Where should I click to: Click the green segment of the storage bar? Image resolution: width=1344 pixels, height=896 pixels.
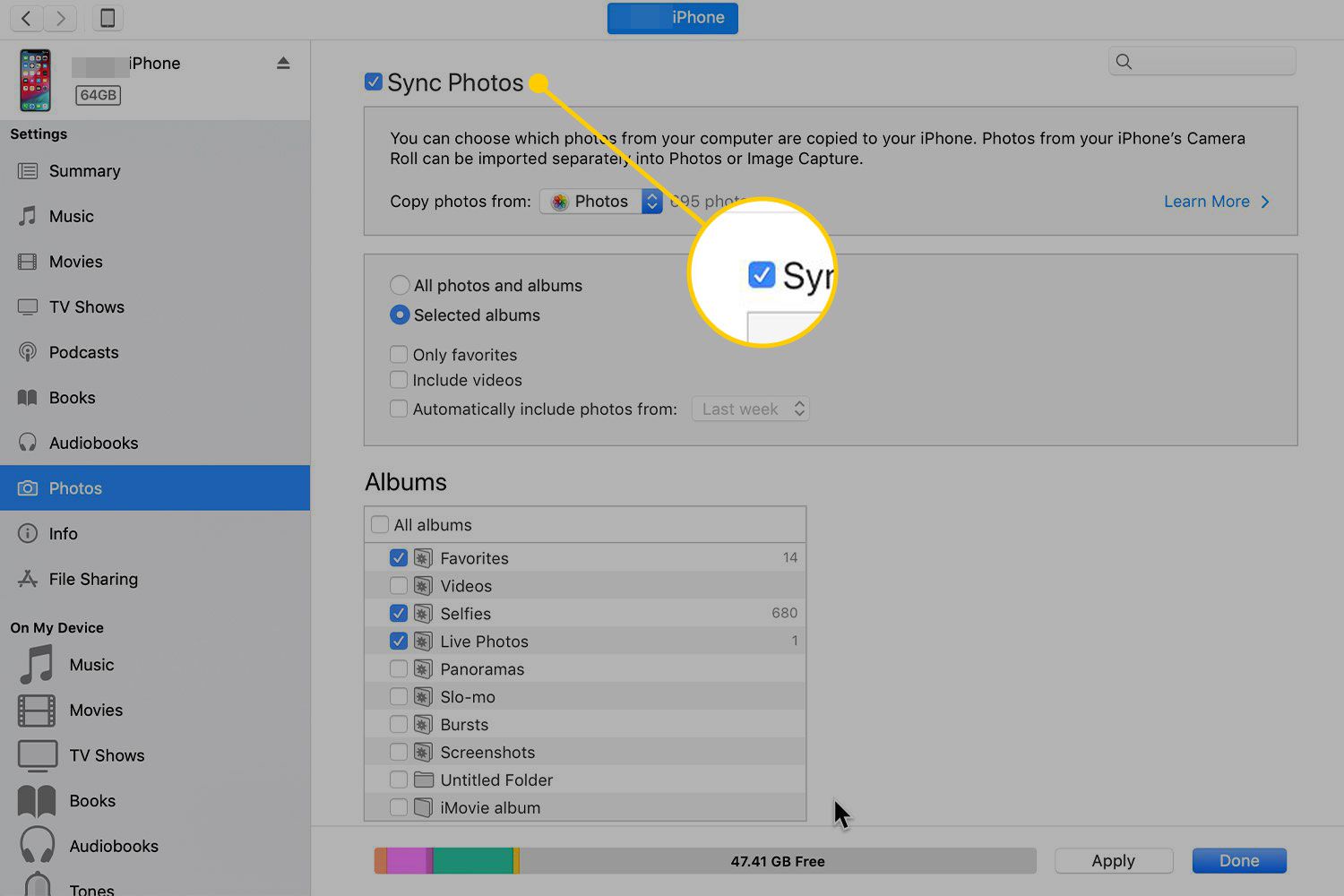pyautogui.click(x=473, y=861)
